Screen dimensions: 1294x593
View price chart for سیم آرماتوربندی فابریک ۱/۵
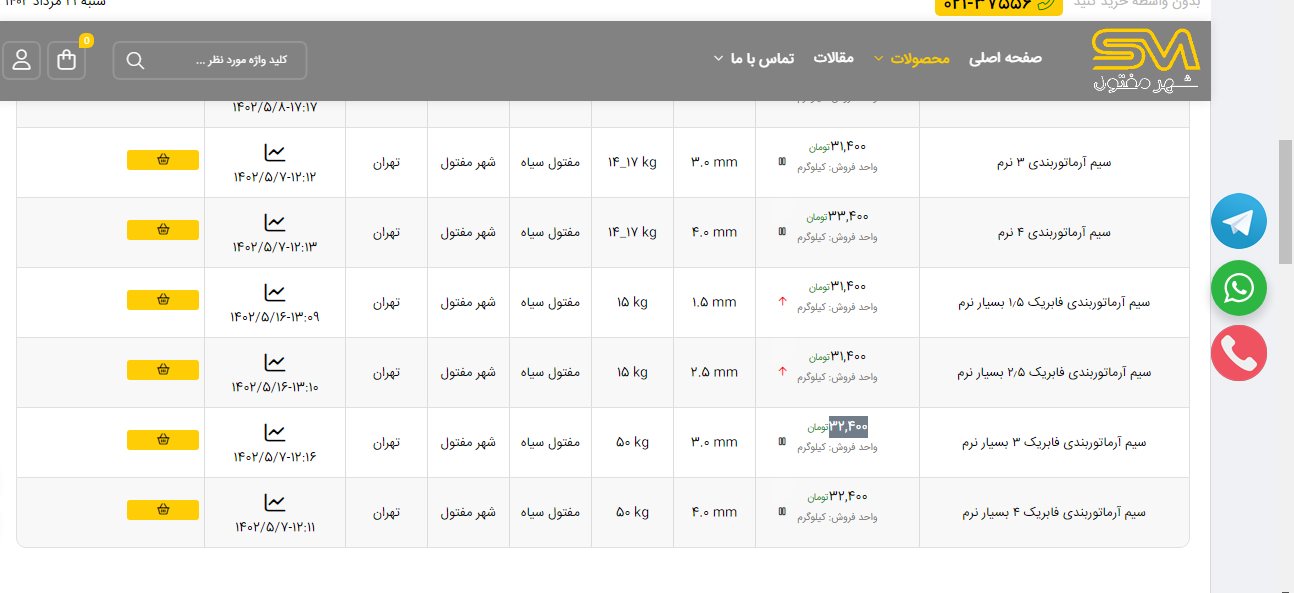point(274,293)
